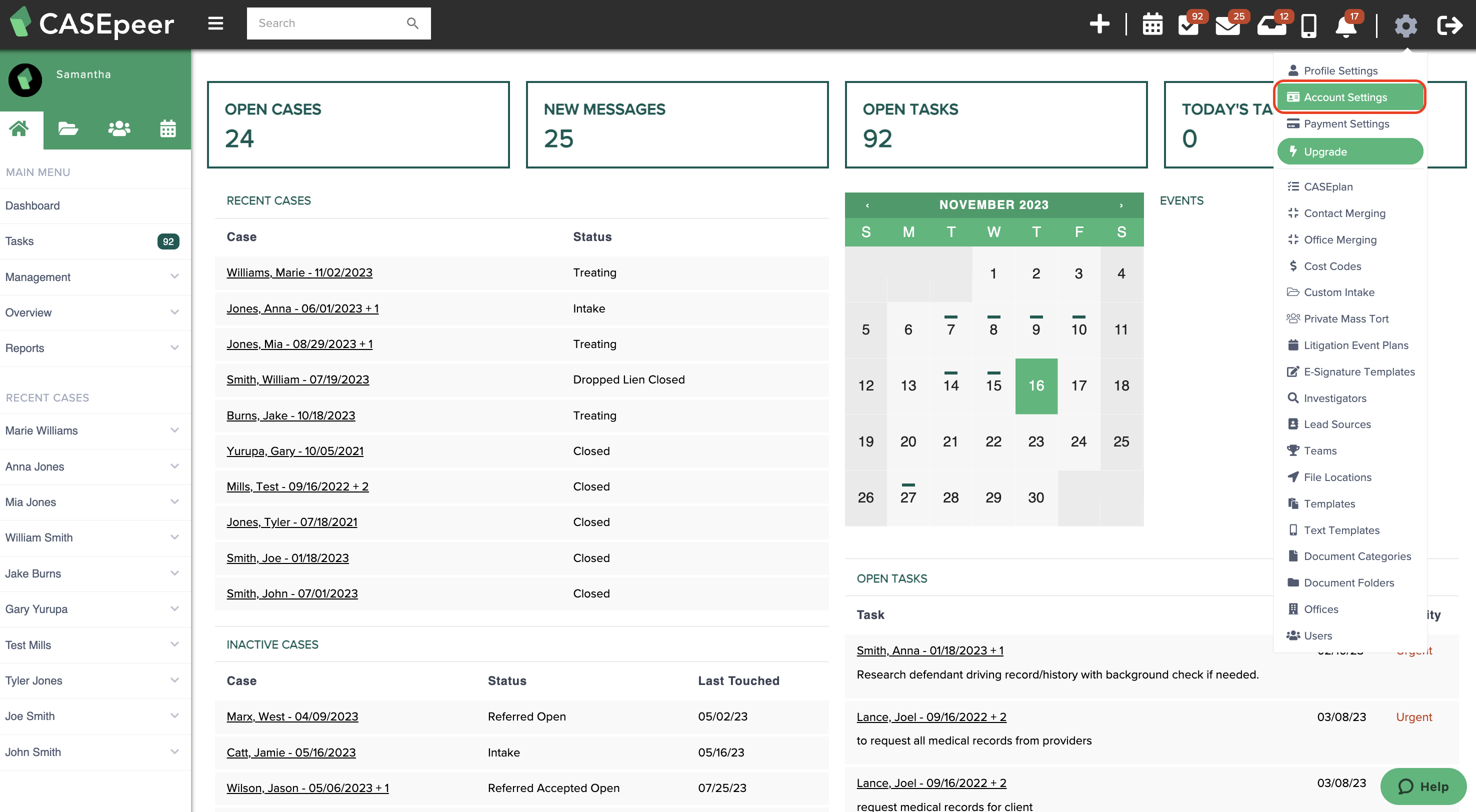Click Samantha's profile avatar
The height and width of the screenshot is (812, 1476).
coord(24,79)
